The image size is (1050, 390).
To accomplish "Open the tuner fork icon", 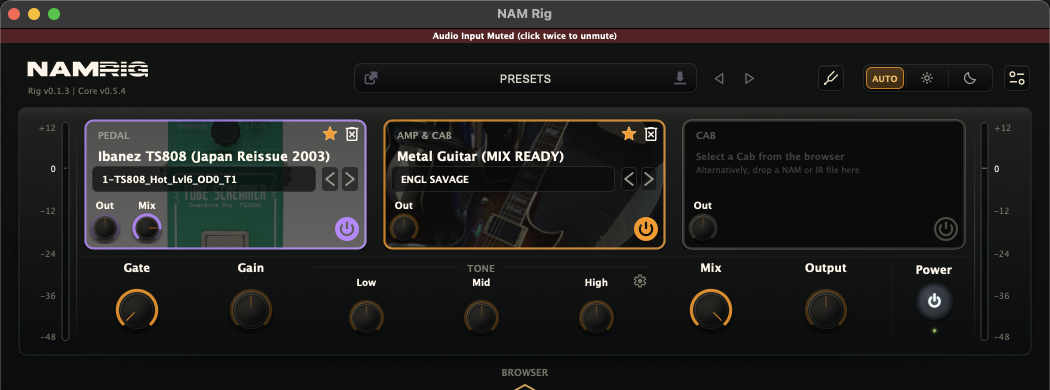I will click(830, 78).
